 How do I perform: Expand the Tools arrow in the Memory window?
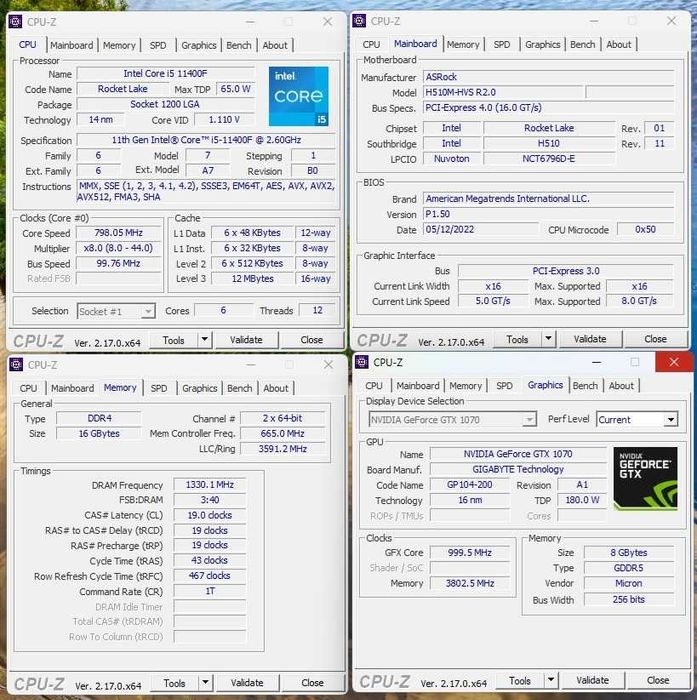[205, 683]
